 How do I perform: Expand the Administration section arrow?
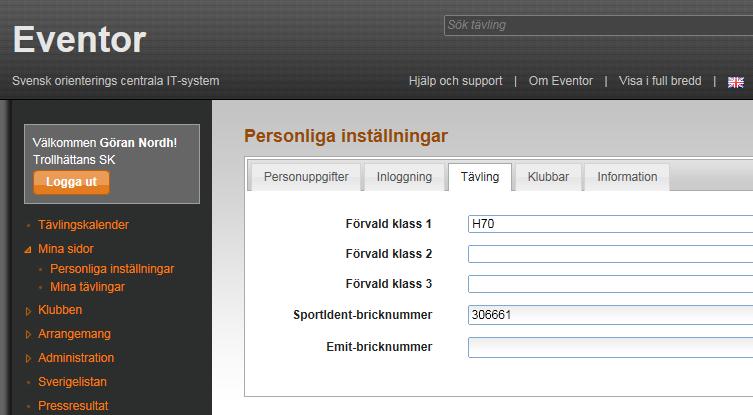(28, 358)
